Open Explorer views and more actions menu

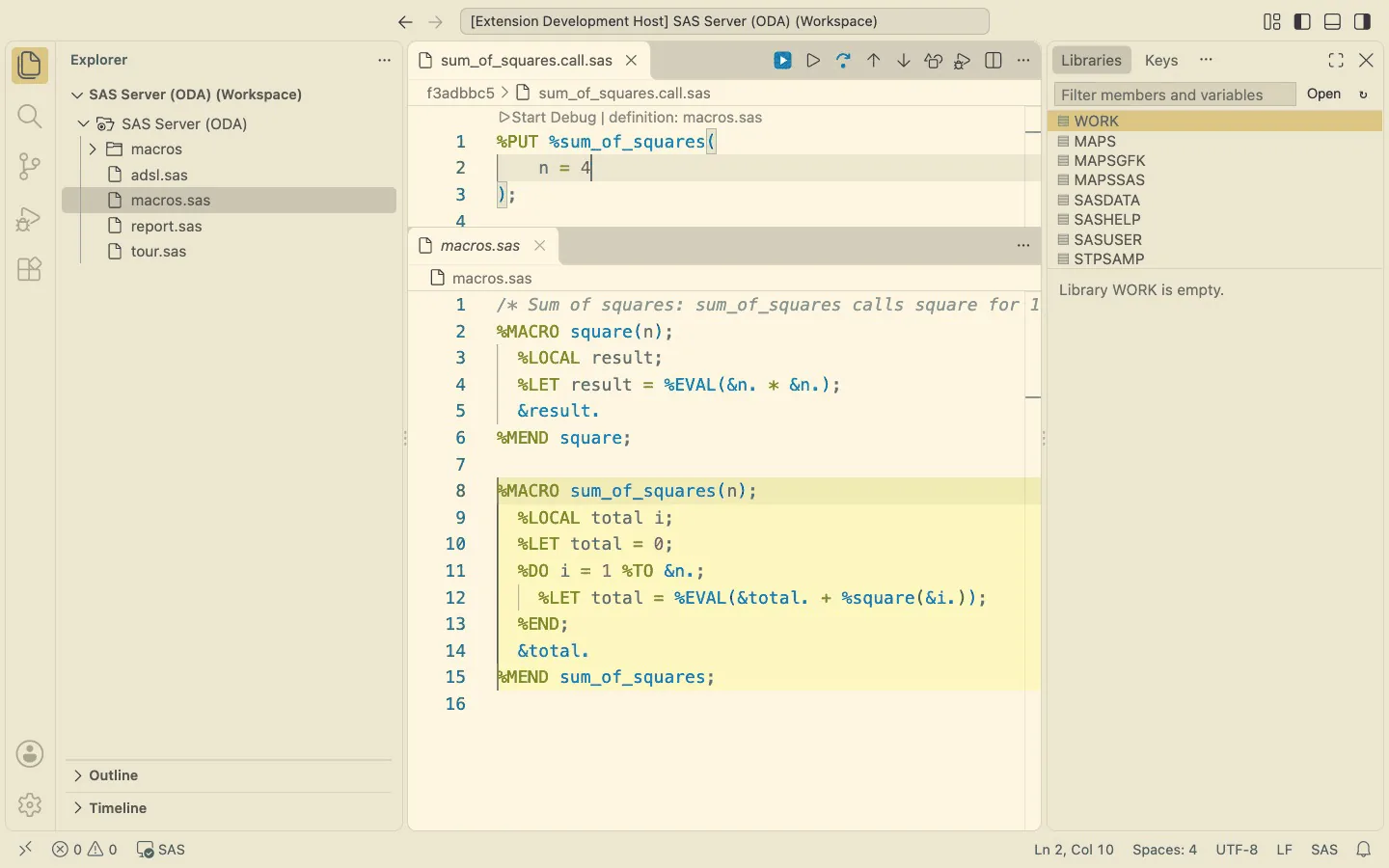coord(384,60)
